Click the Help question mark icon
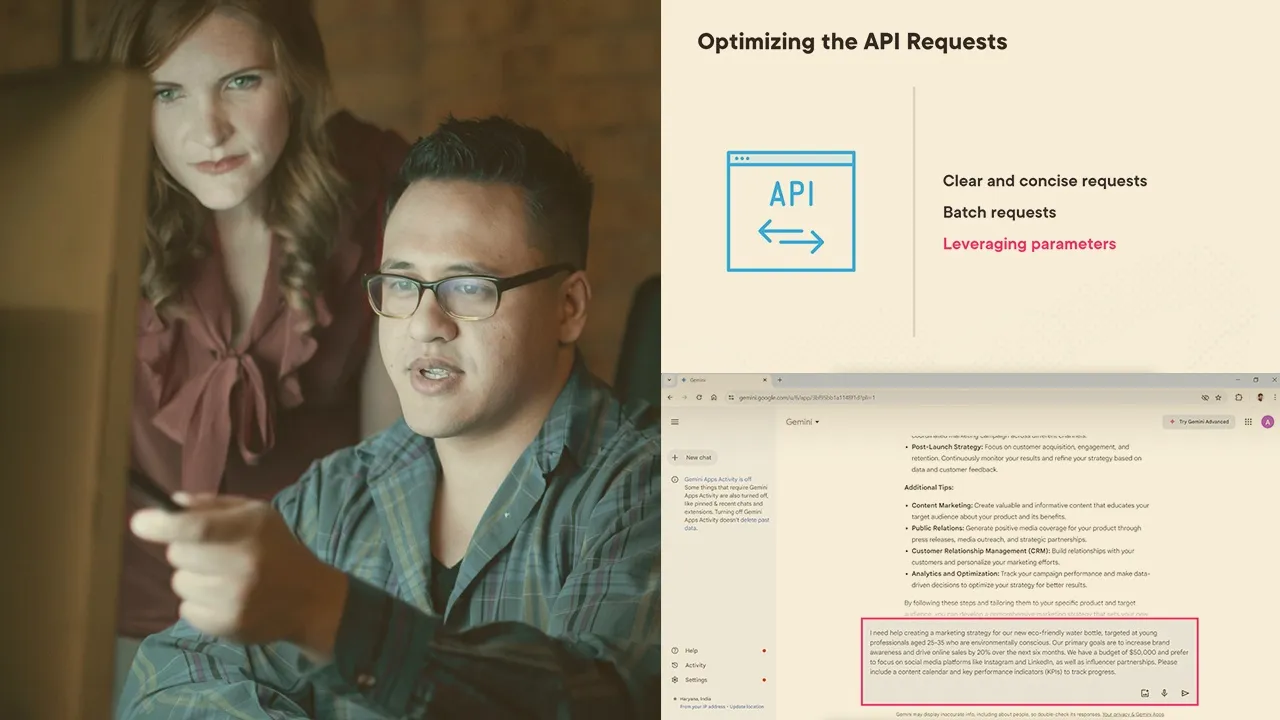Screen dimensions: 1280x720 pyautogui.click(x=675, y=650)
